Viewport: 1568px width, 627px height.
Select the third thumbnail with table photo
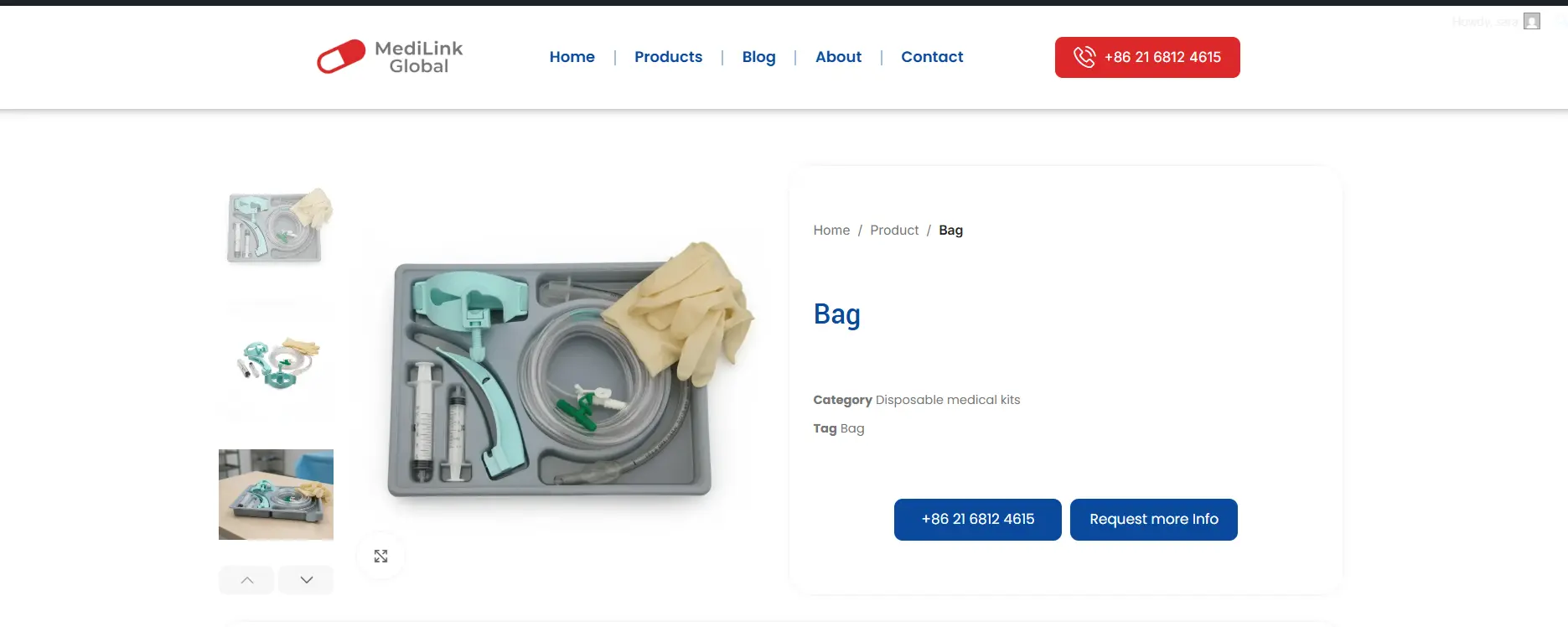point(277,495)
